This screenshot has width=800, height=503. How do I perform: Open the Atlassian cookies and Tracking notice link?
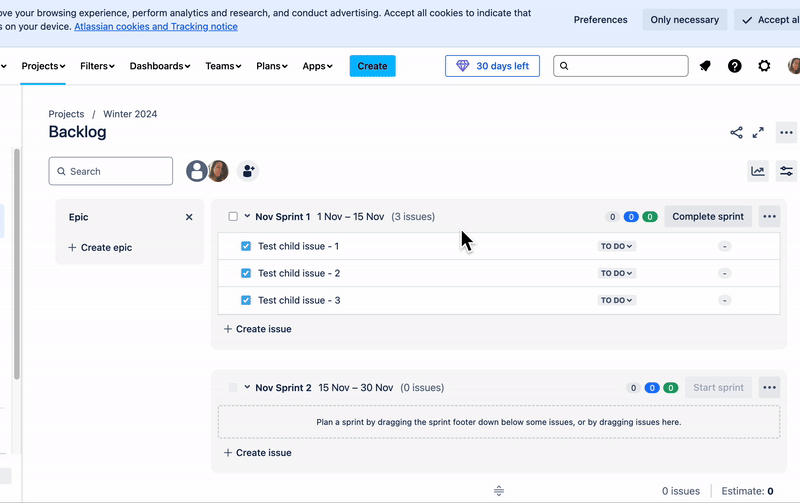[156, 26]
